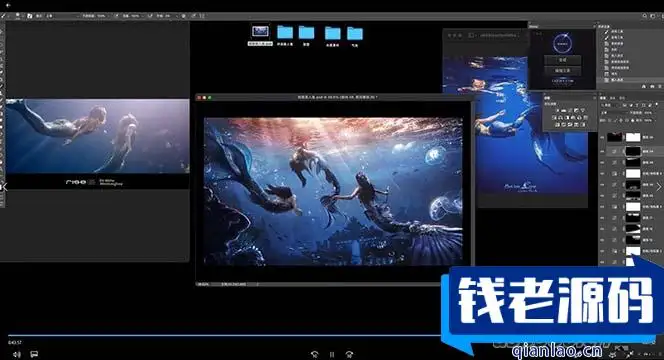Add a Vibrance adjustment layer
This screenshot has height=360, width=664.
[583, 110]
